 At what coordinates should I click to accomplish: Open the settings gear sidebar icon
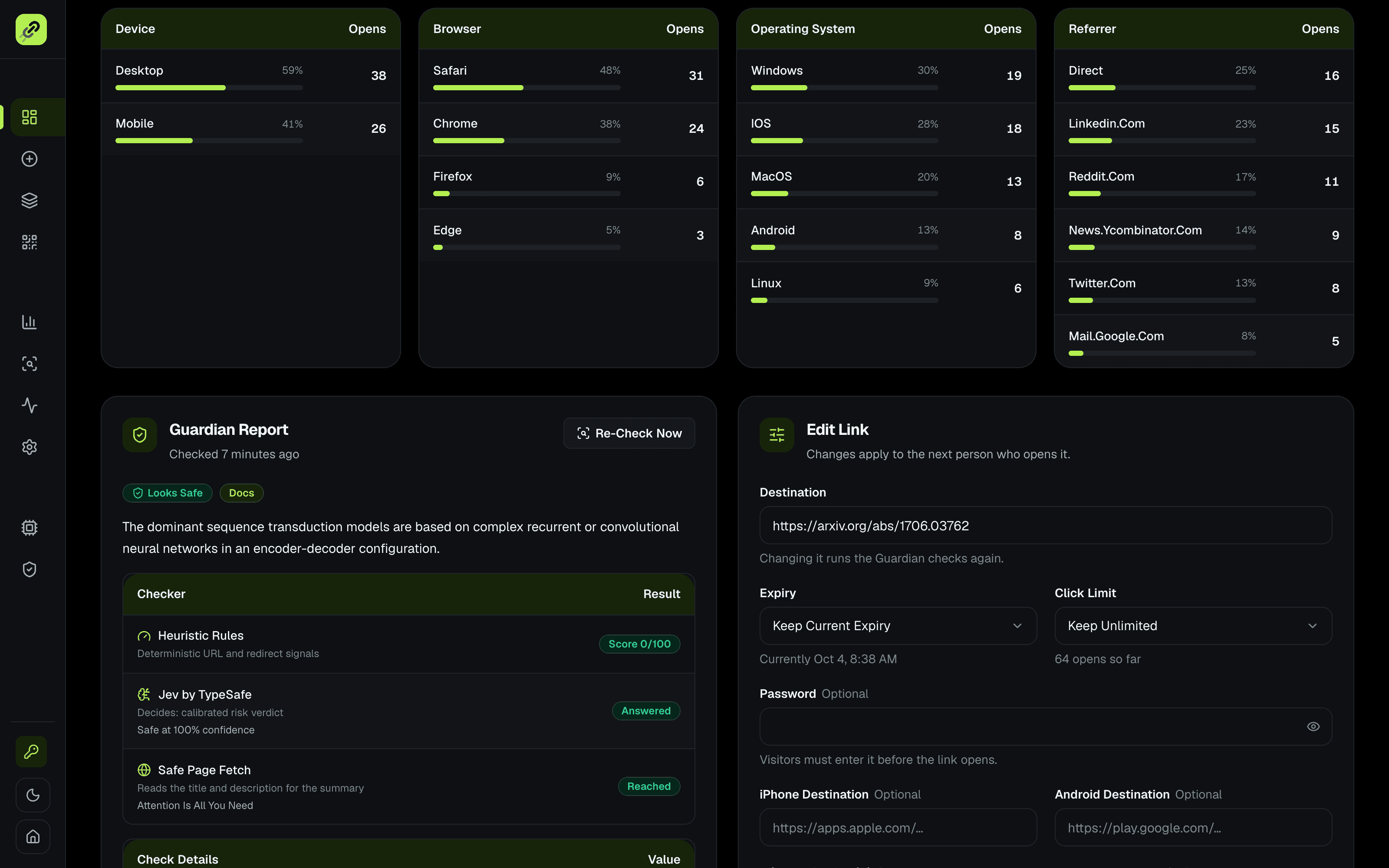(x=29, y=447)
